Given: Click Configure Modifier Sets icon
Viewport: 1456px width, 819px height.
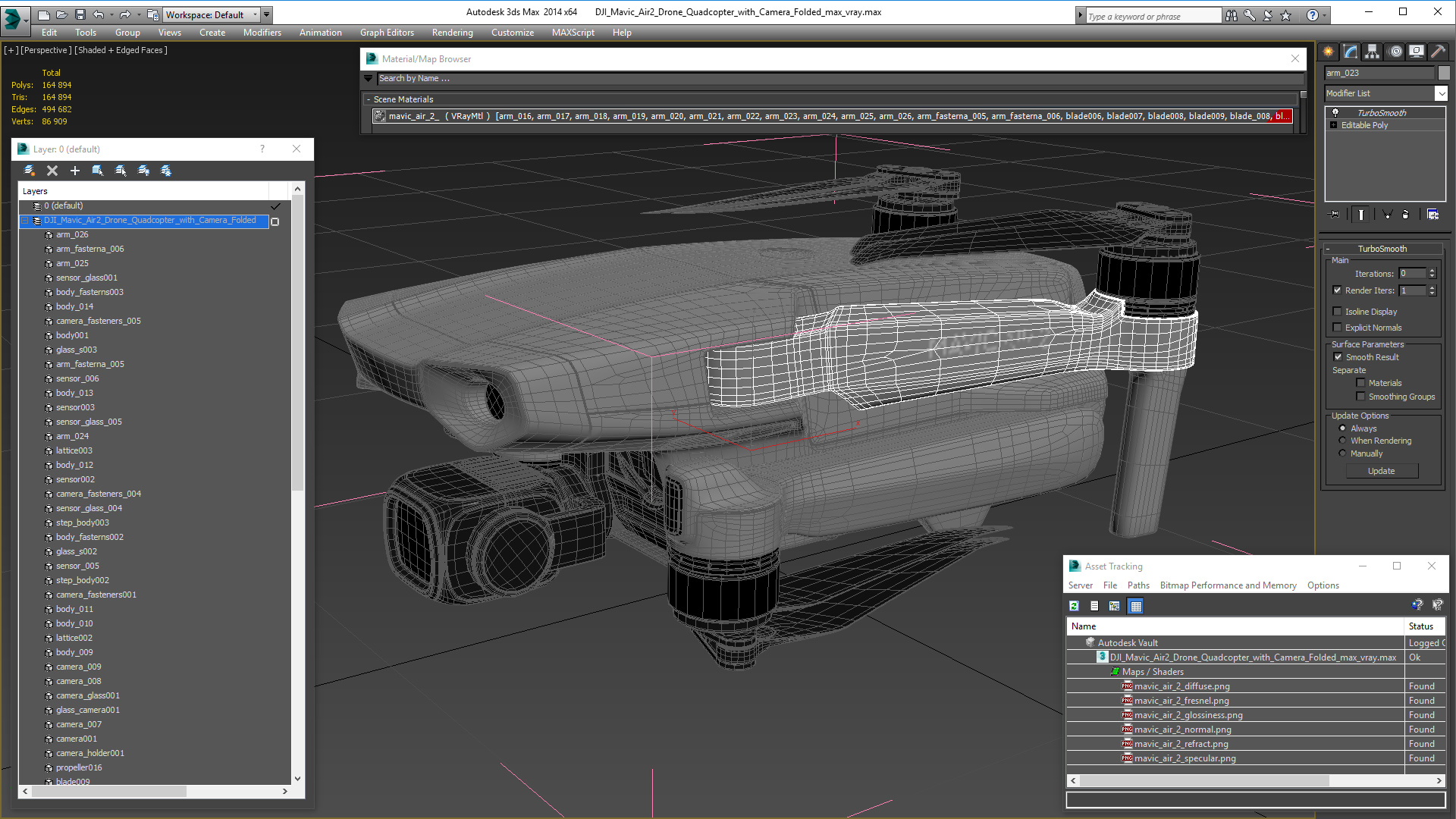Looking at the screenshot, I should click(x=1432, y=215).
